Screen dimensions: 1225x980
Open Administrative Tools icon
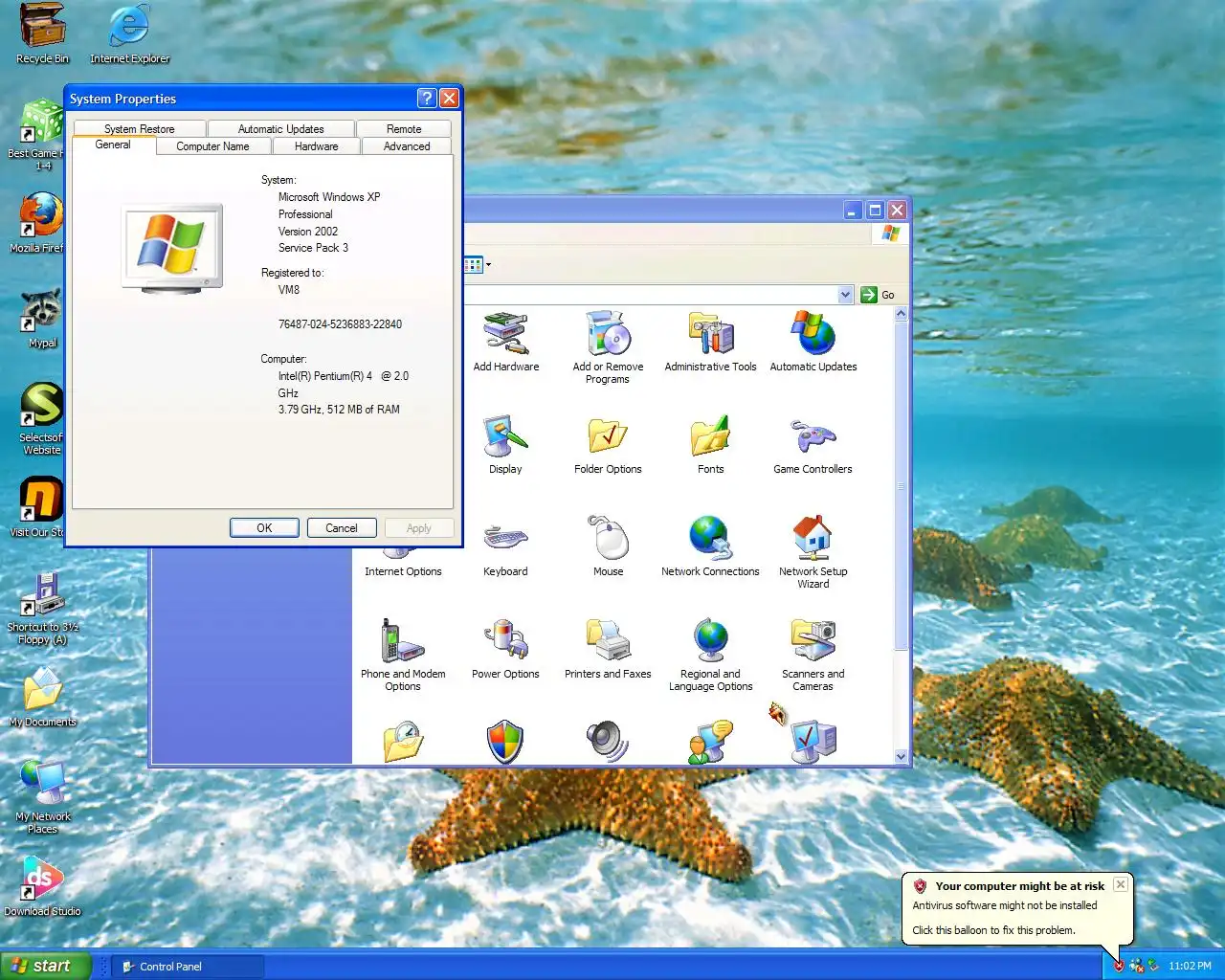click(x=710, y=342)
